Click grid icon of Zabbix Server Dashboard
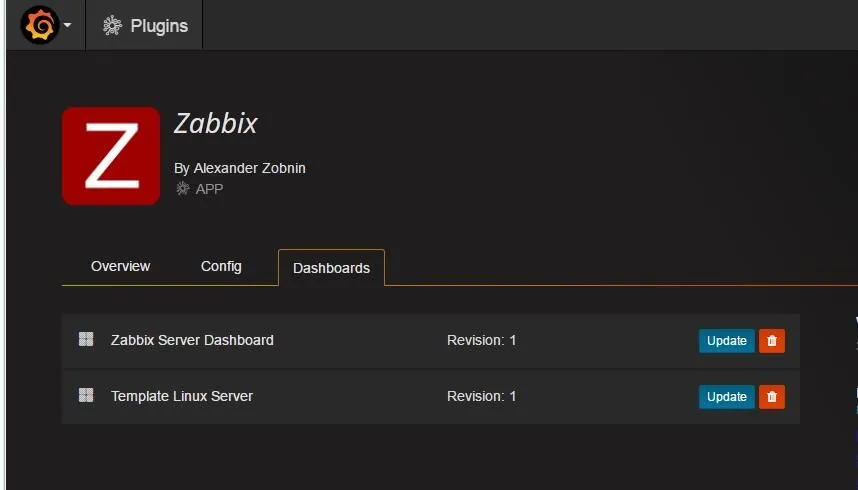The width and height of the screenshot is (858, 490). [86, 340]
